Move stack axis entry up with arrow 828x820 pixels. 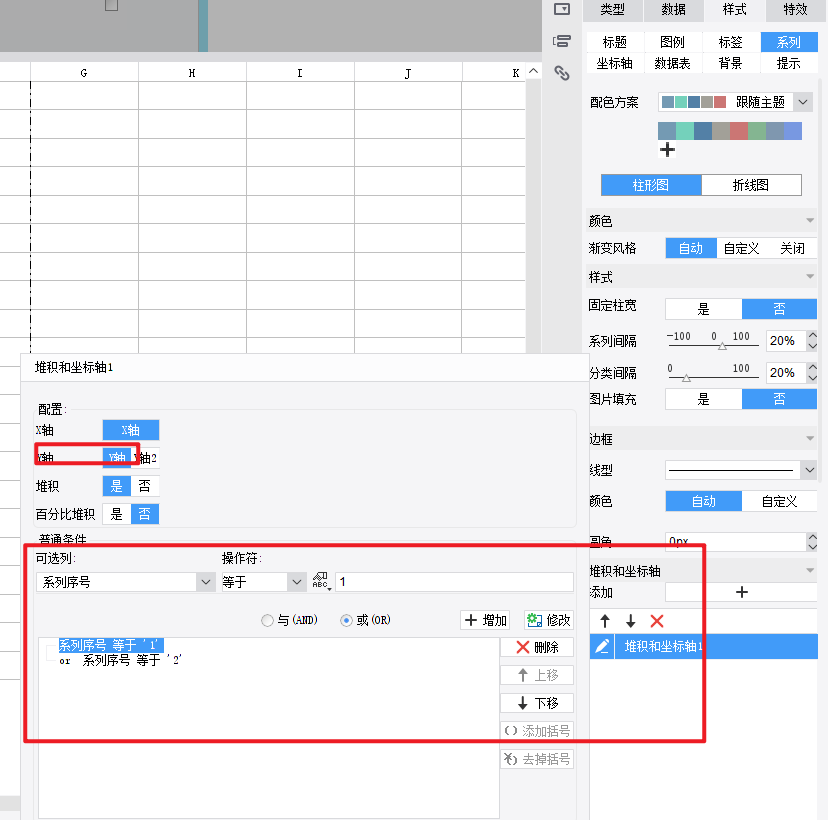[x=605, y=621]
